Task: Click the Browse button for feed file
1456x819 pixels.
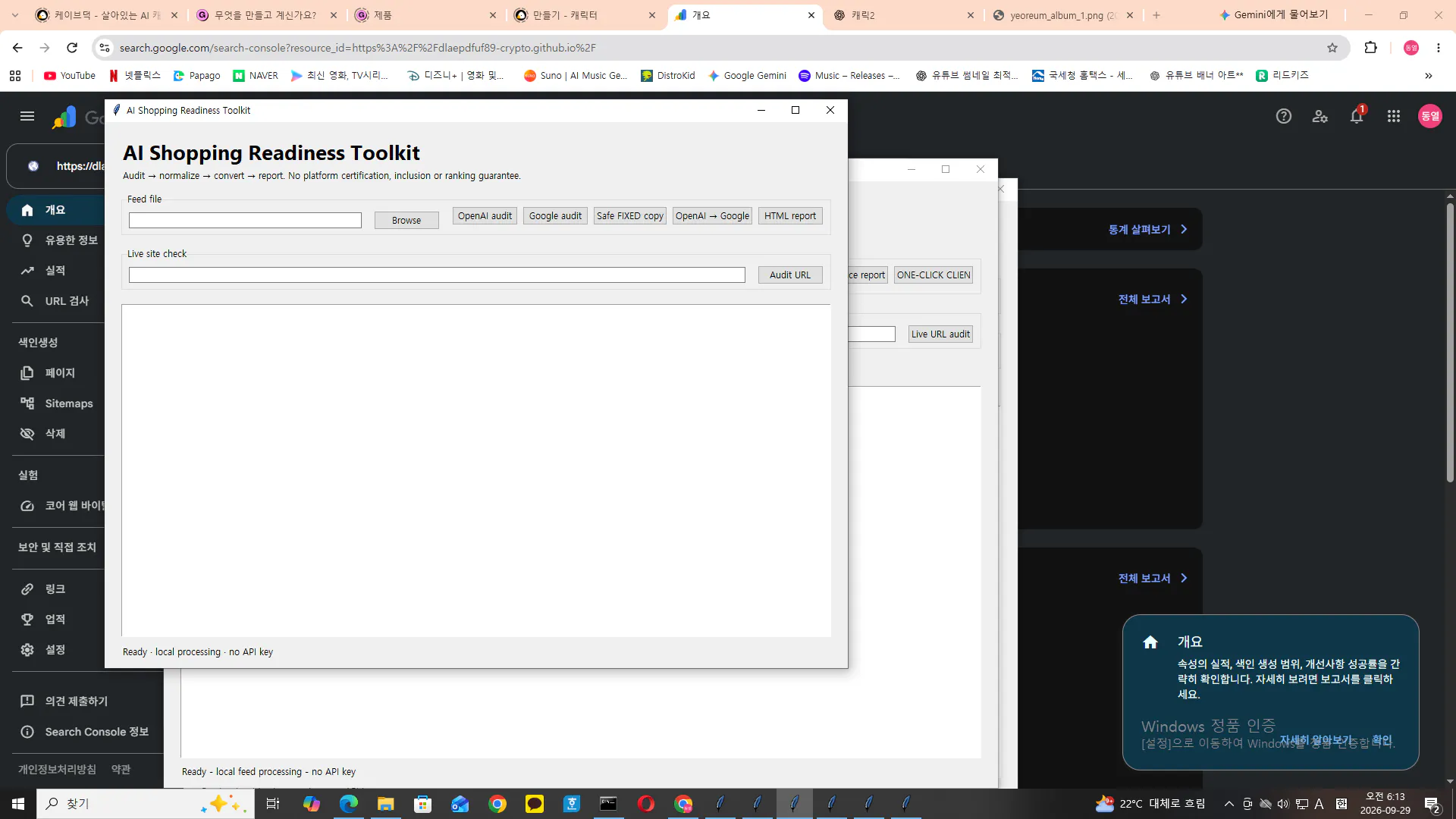Action: (x=406, y=220)
